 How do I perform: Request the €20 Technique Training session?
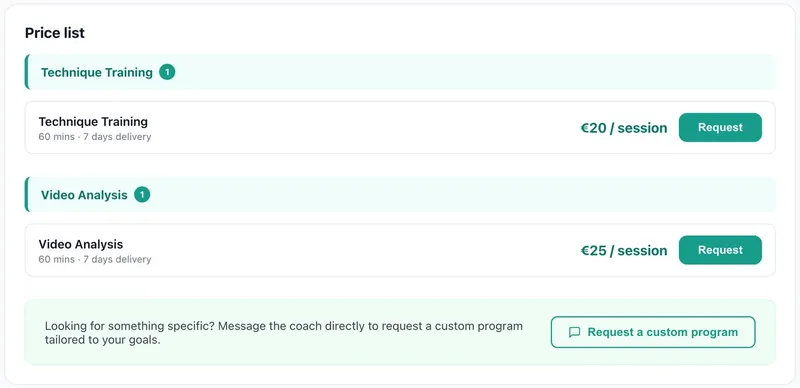tap(720, 127)
